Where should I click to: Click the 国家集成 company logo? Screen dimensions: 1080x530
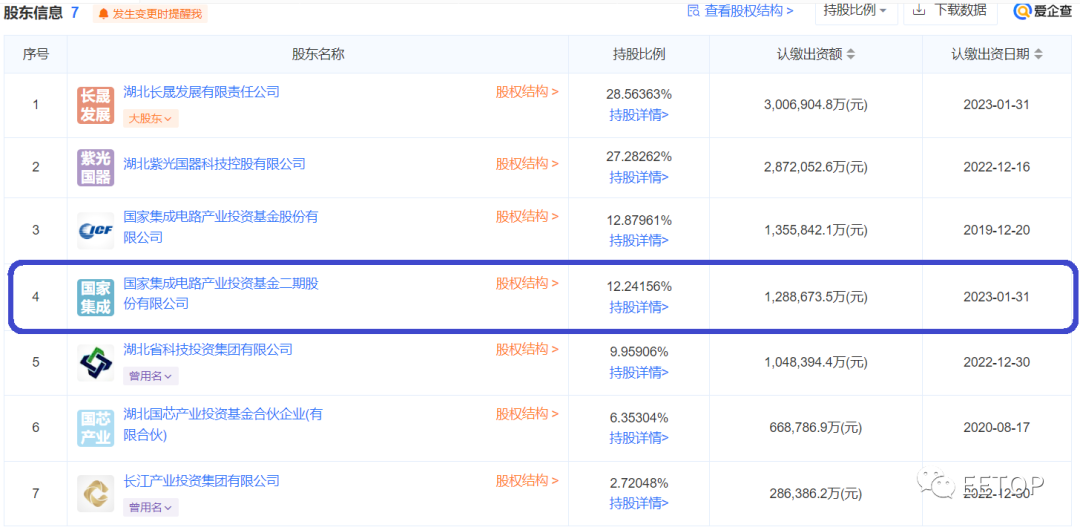tap(95, 297)
